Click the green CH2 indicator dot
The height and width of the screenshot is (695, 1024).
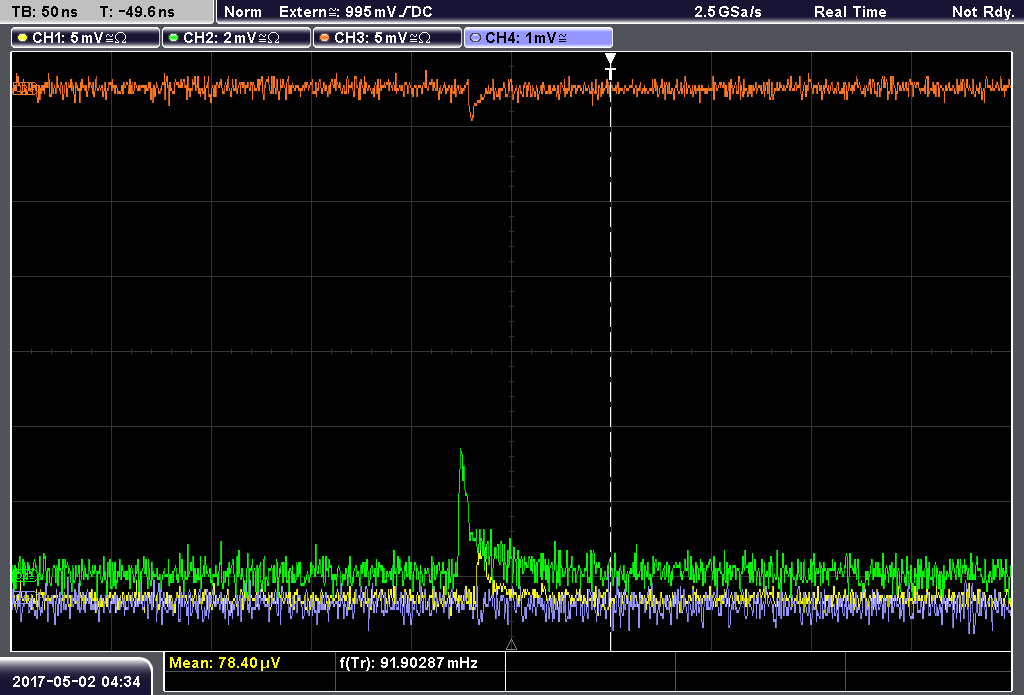click(x=174, y=38)
